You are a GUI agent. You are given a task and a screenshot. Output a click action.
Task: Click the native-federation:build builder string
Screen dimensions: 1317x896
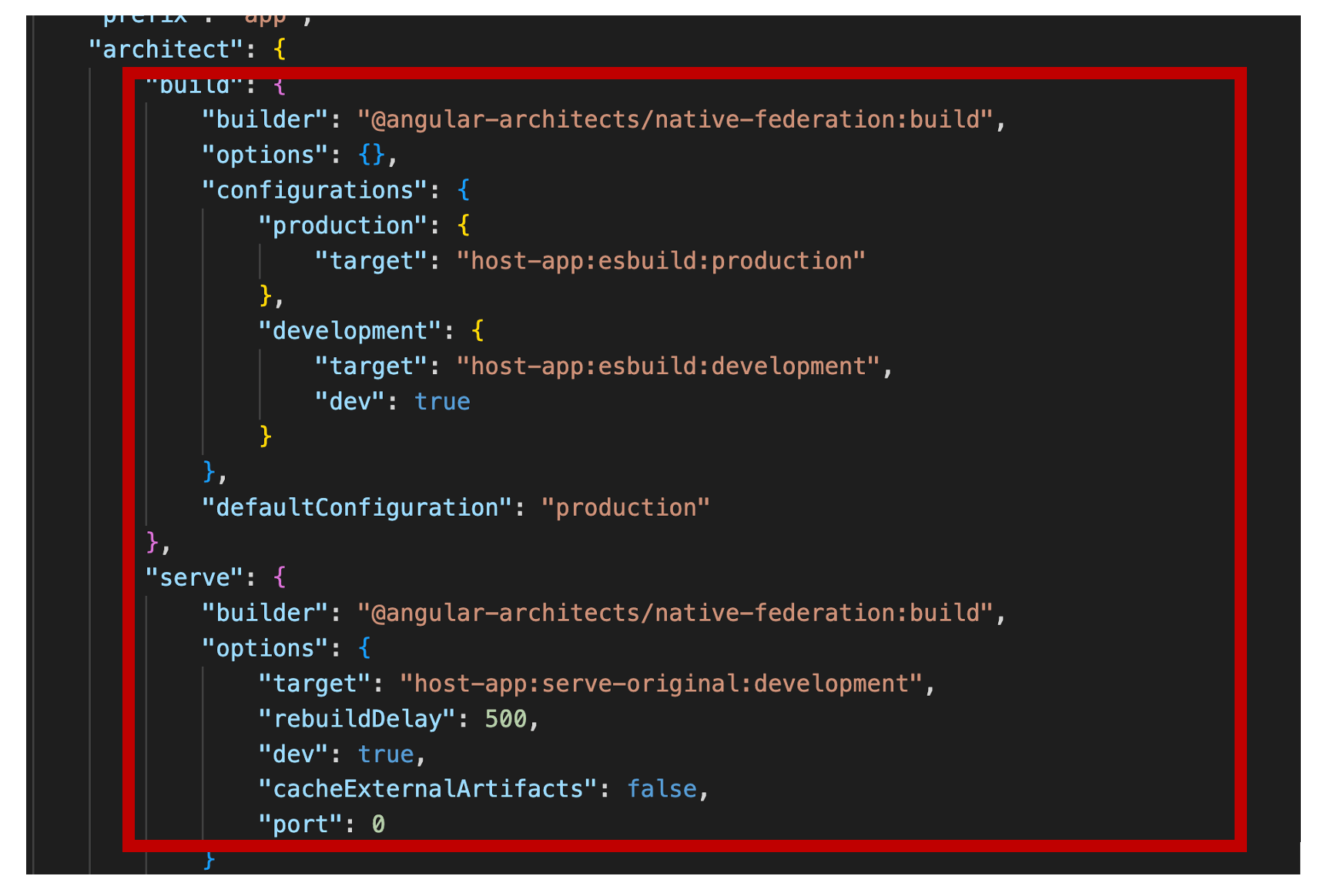point(682,119)
